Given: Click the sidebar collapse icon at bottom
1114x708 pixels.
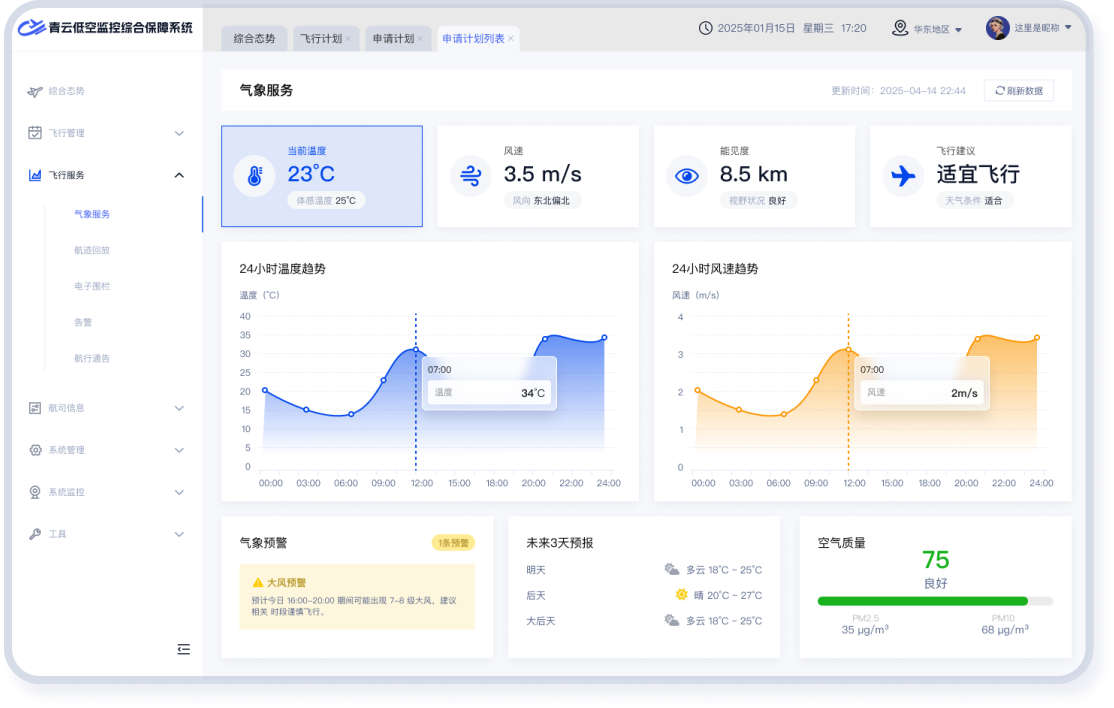Looking at the screenshot, I should coord(183,649).
